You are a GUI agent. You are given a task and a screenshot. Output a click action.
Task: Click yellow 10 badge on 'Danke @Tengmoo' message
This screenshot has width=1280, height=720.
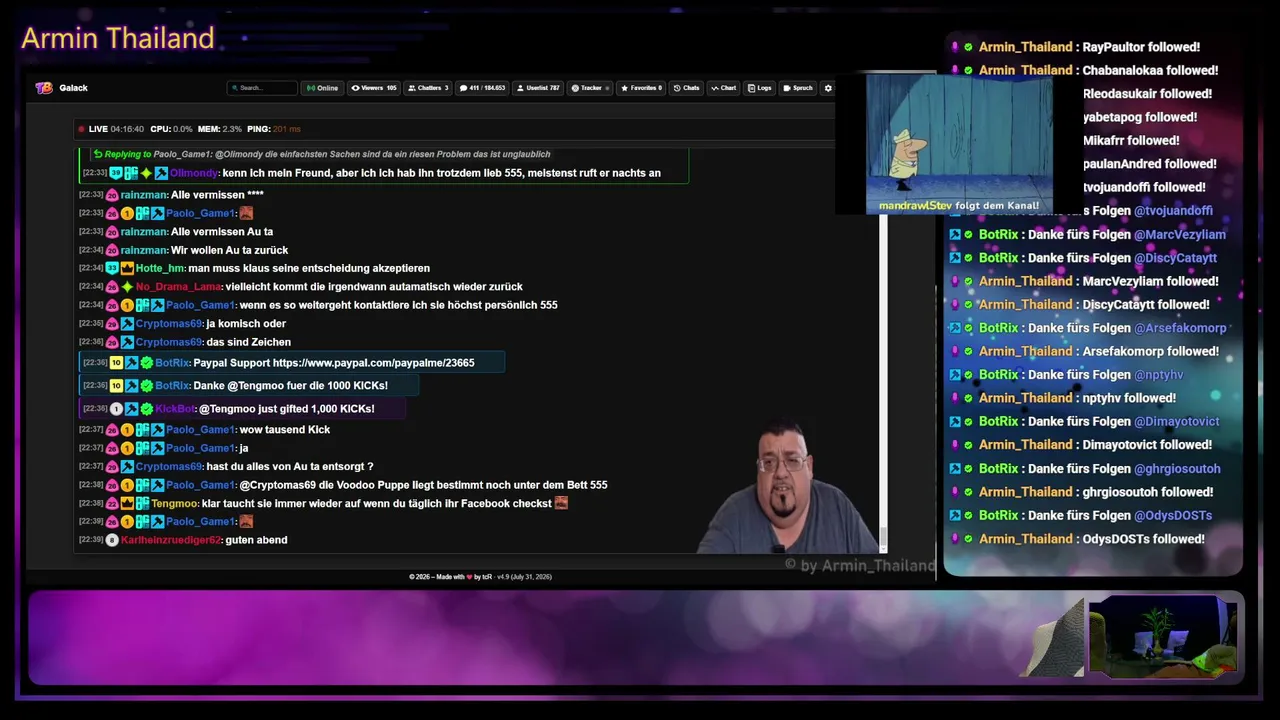tap(116, 386)
